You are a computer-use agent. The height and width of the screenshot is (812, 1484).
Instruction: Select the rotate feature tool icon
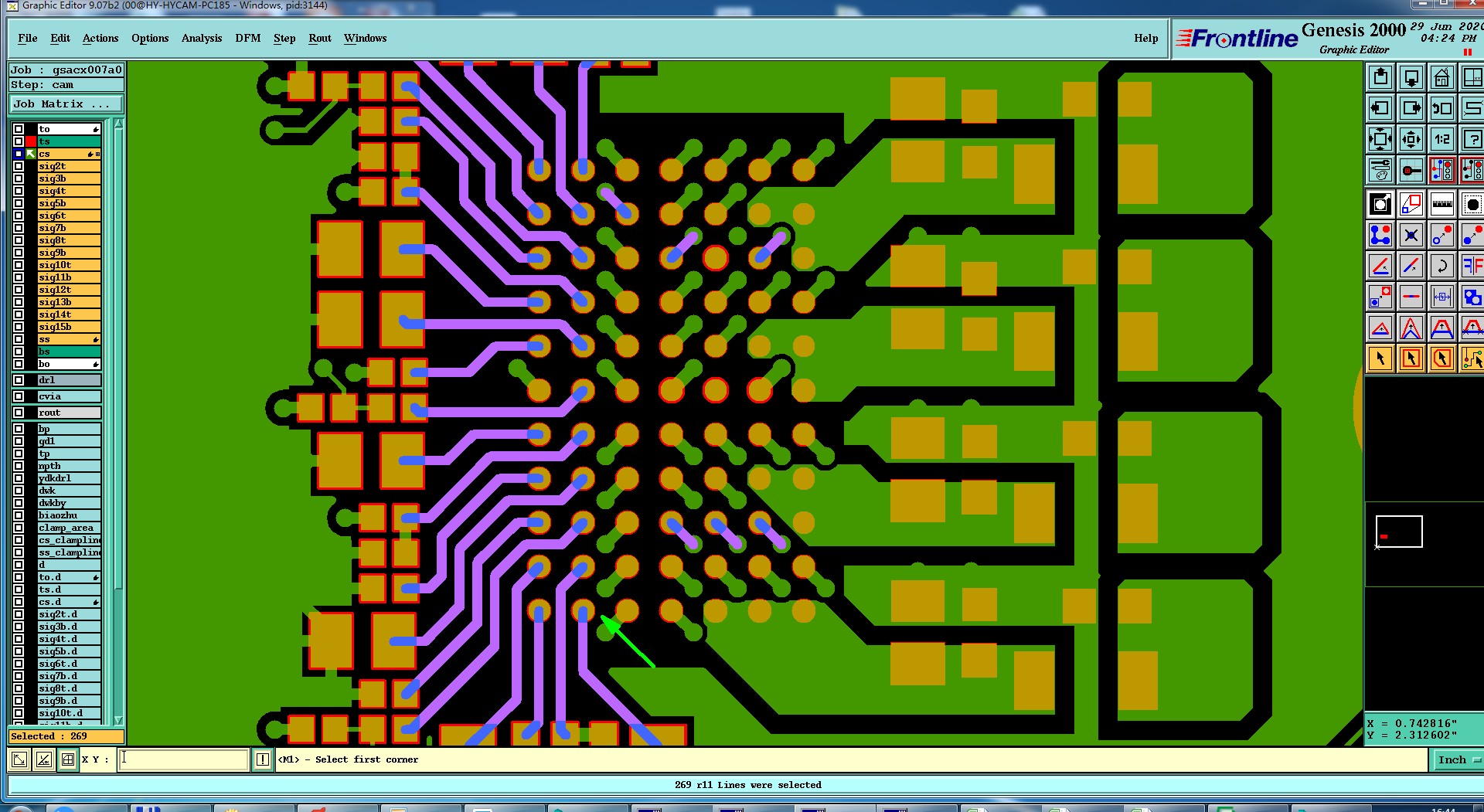click(1441, 266)
